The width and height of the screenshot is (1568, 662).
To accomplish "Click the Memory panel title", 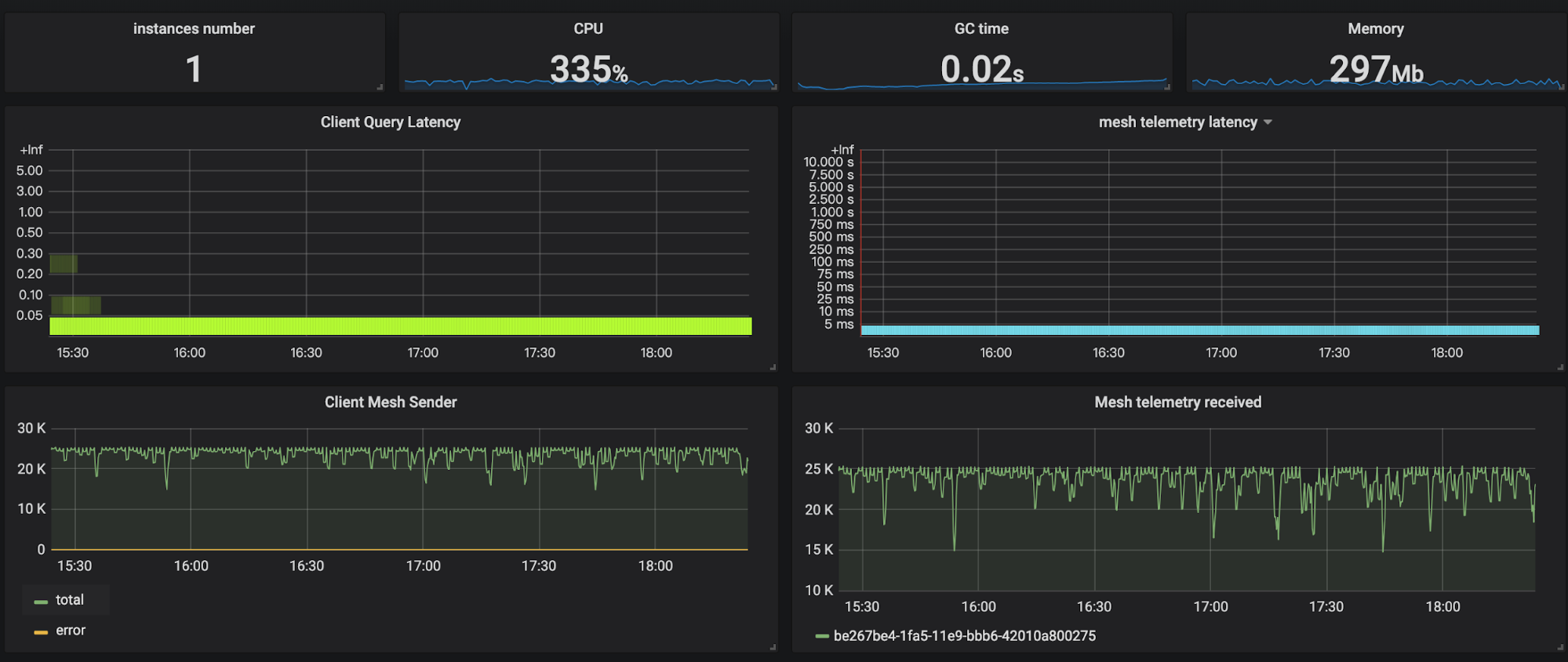I will (1375, 29).
